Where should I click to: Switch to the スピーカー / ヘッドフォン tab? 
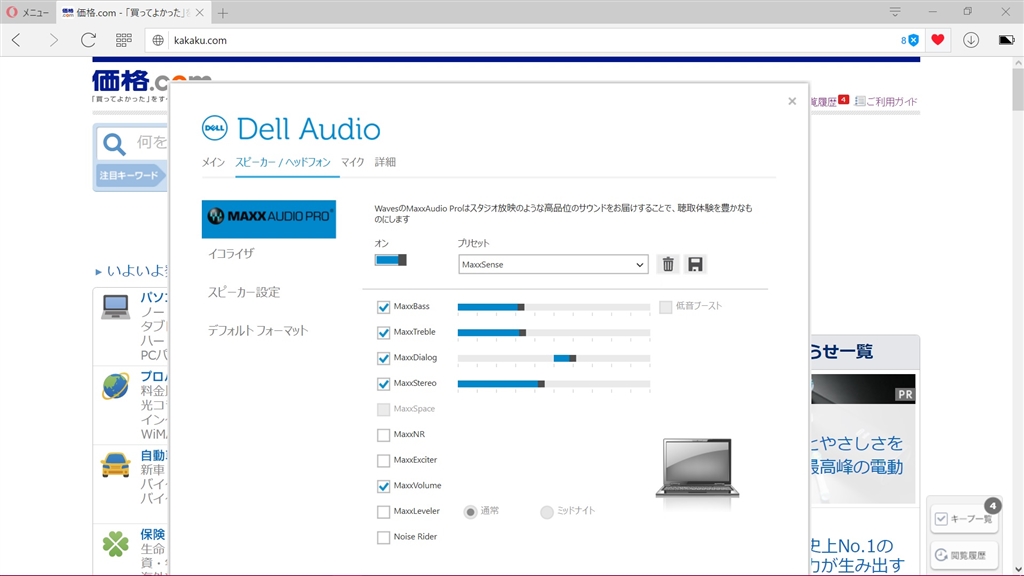pyautogui.click(x=283, y=162)
